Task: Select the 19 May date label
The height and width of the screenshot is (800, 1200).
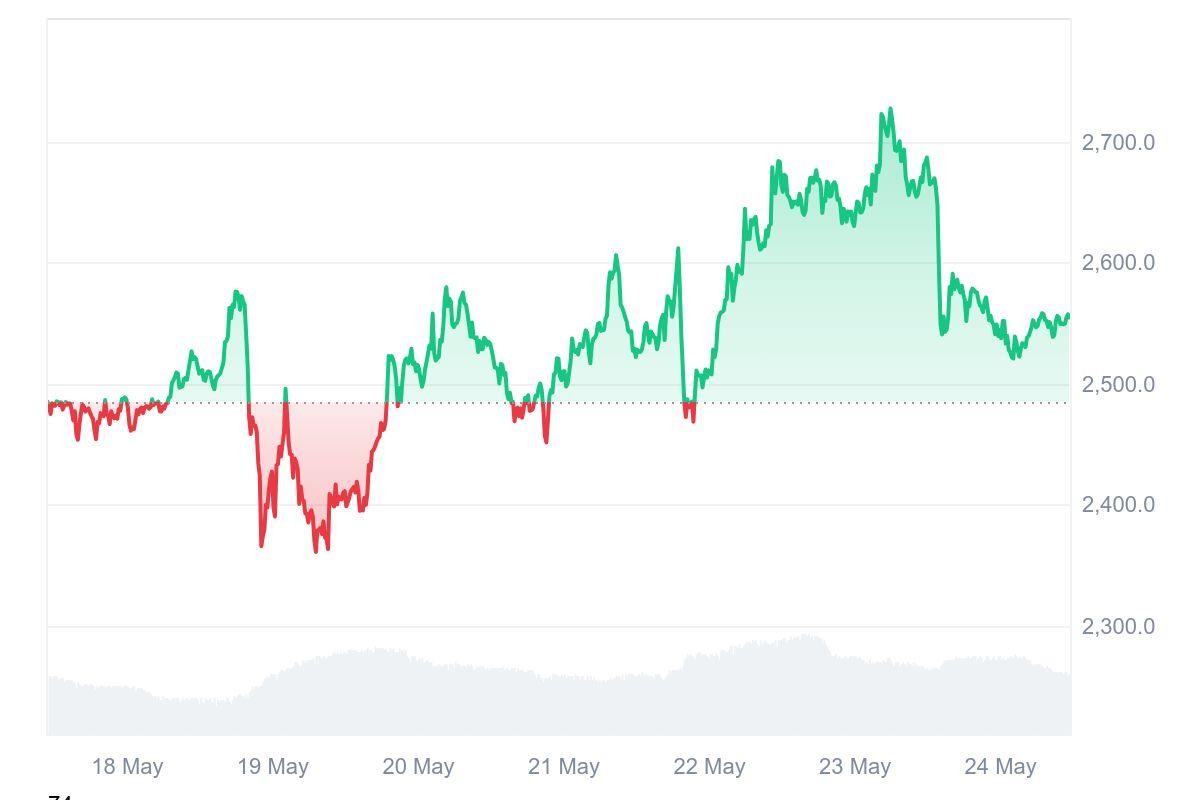Action: click(273, 767)
